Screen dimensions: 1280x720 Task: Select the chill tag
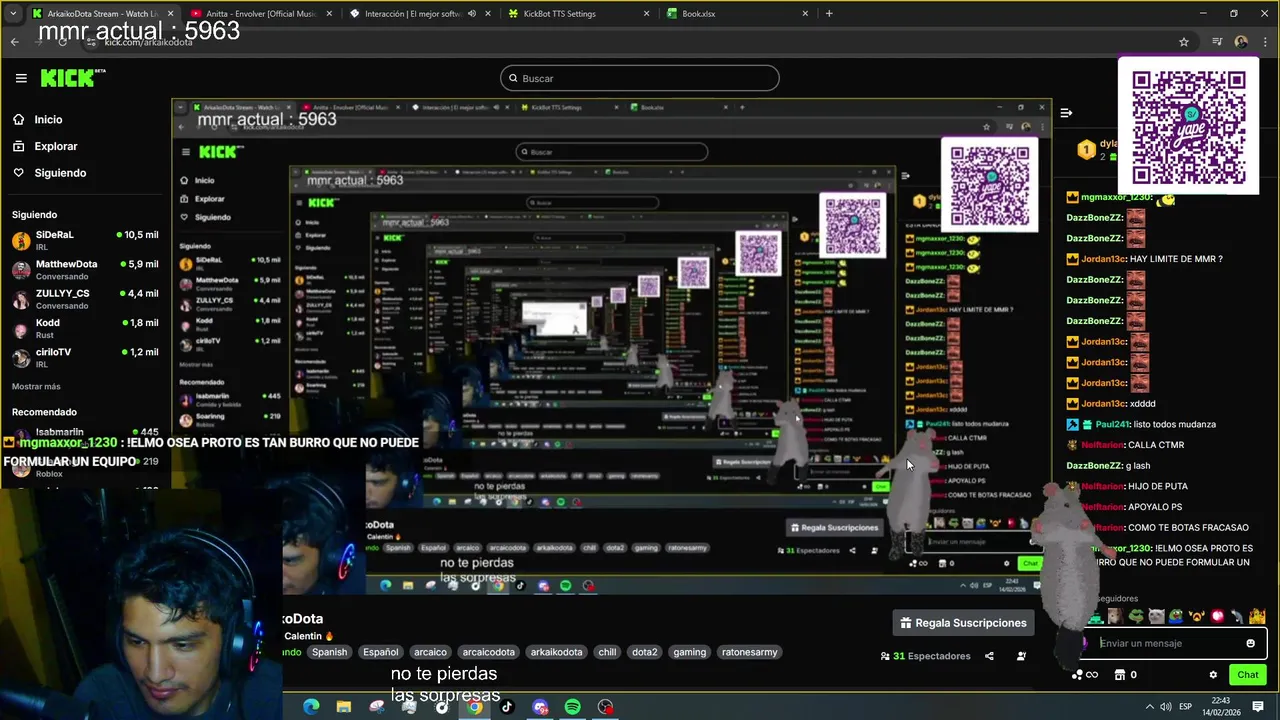click(x=607, y=652)
